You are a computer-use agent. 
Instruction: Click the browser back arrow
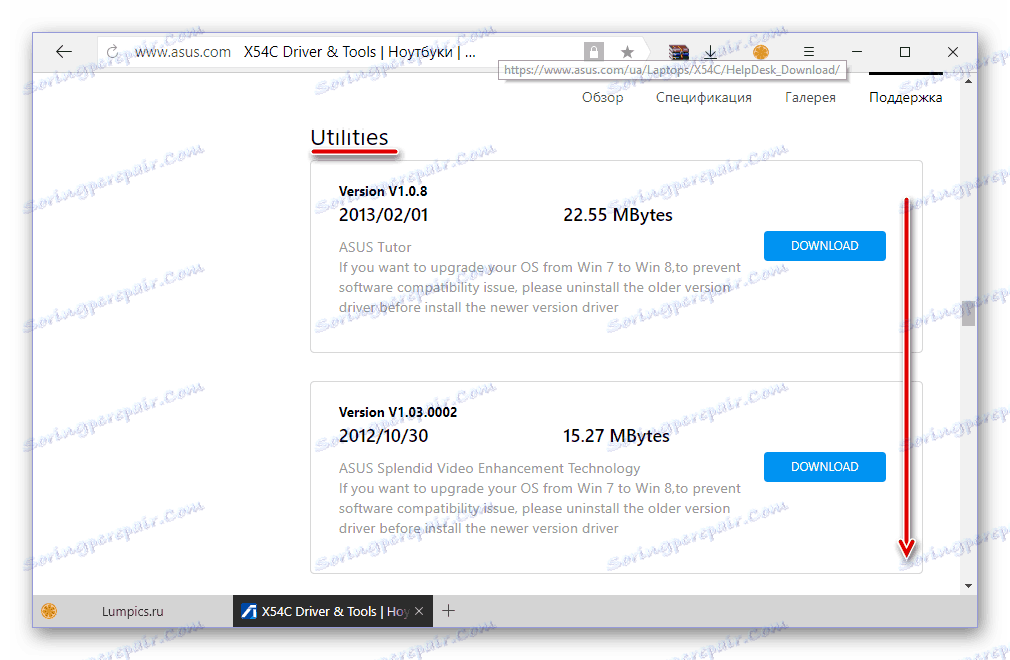[64, 52]
